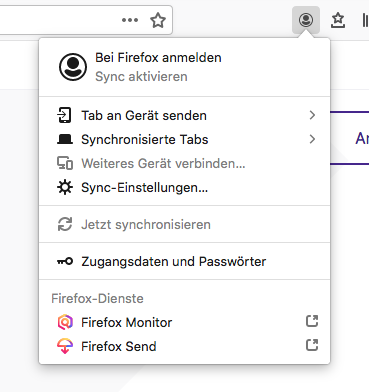Expand chevron next to Synchronisierte Tabs
369x392 pixels.
[312, 139]
